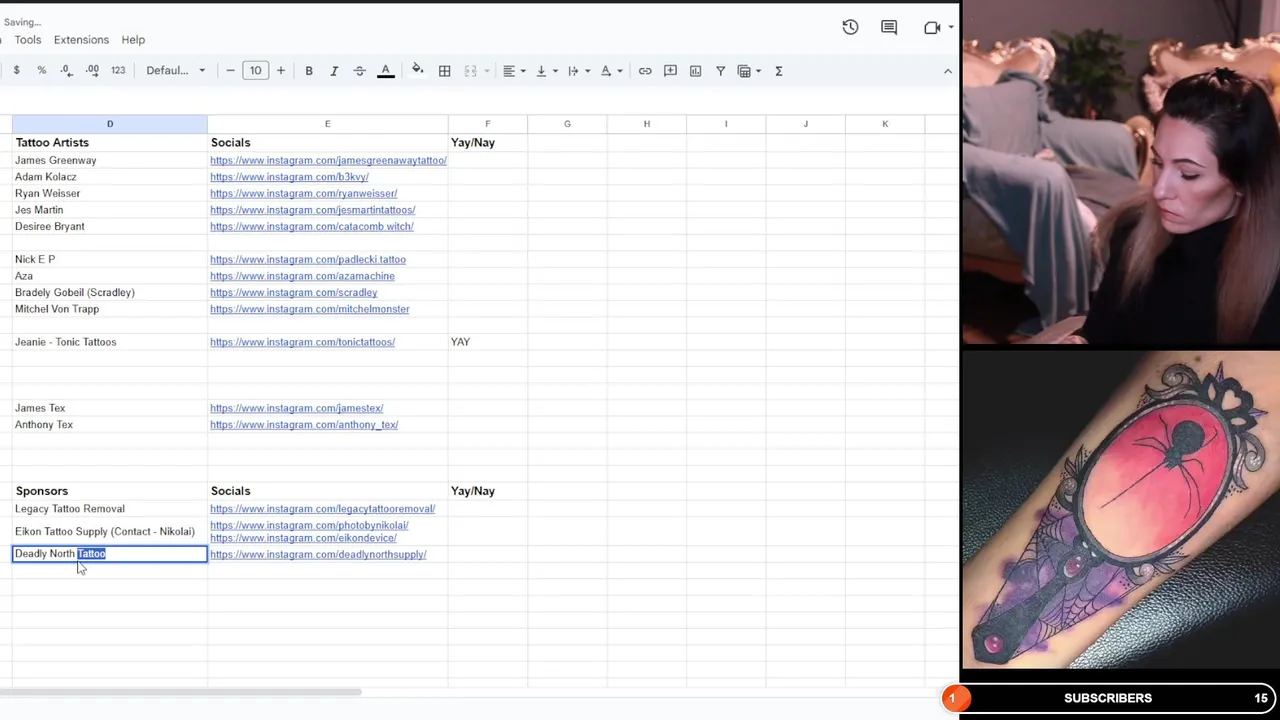Open the Tools menu
Image resolution: width=1280 pixels, height=720 pixels.
click(27, 39)
